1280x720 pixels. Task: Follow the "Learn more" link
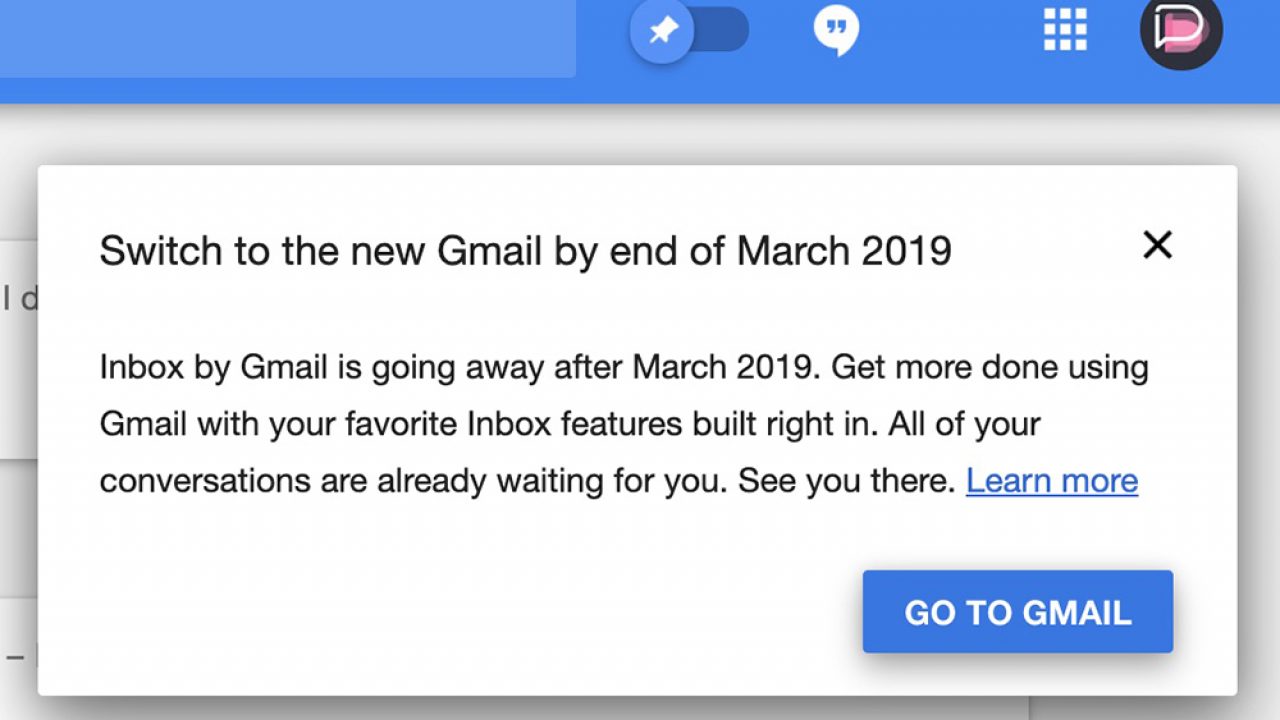pos(1051,481)
